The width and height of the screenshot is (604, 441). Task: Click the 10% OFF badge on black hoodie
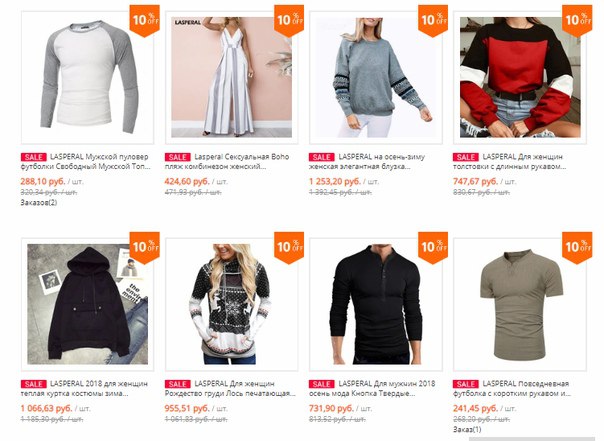tap(144, 247)
